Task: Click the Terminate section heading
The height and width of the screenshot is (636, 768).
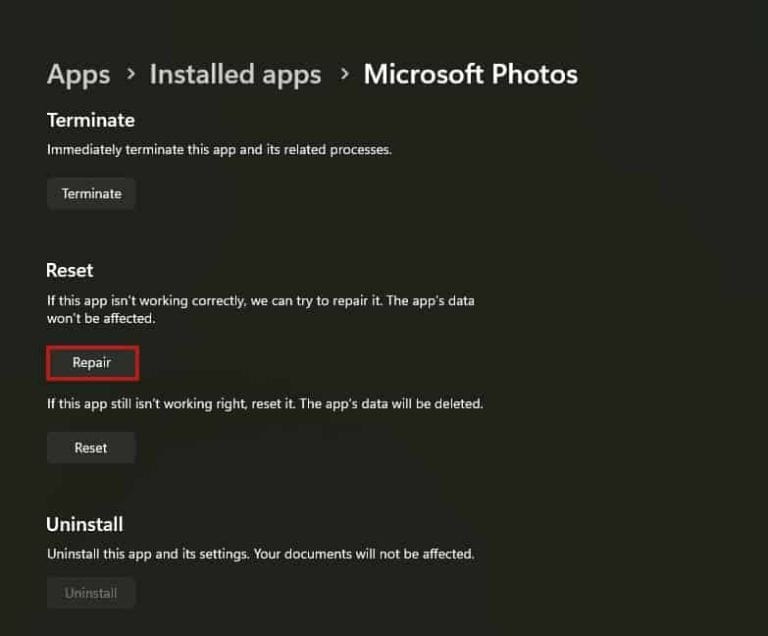Action: (91, 120)
